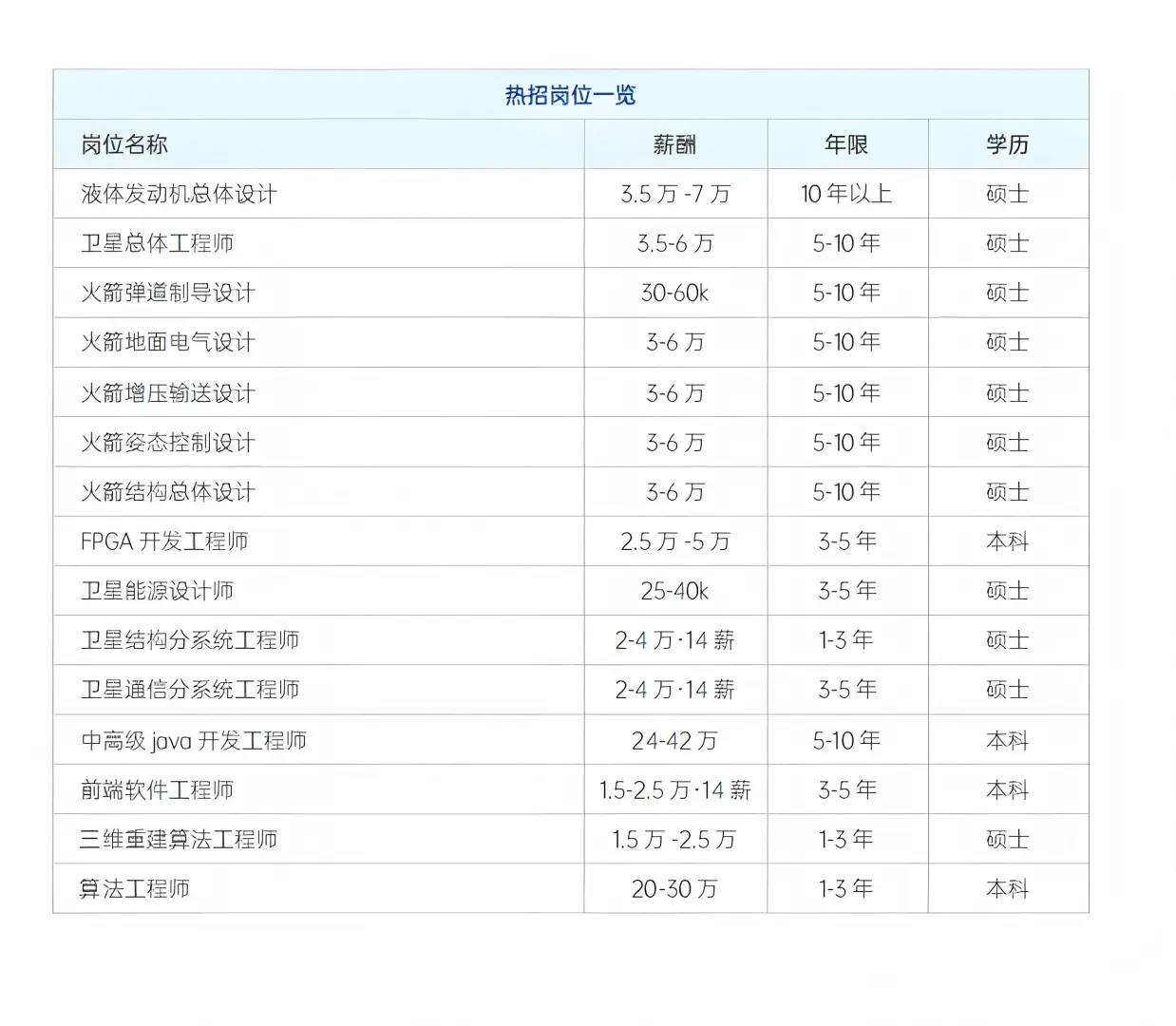Image resolution: width=1176 pixels, height=1026 pixels.
Task: Select the 年限 column header
Action: (847, 144)
